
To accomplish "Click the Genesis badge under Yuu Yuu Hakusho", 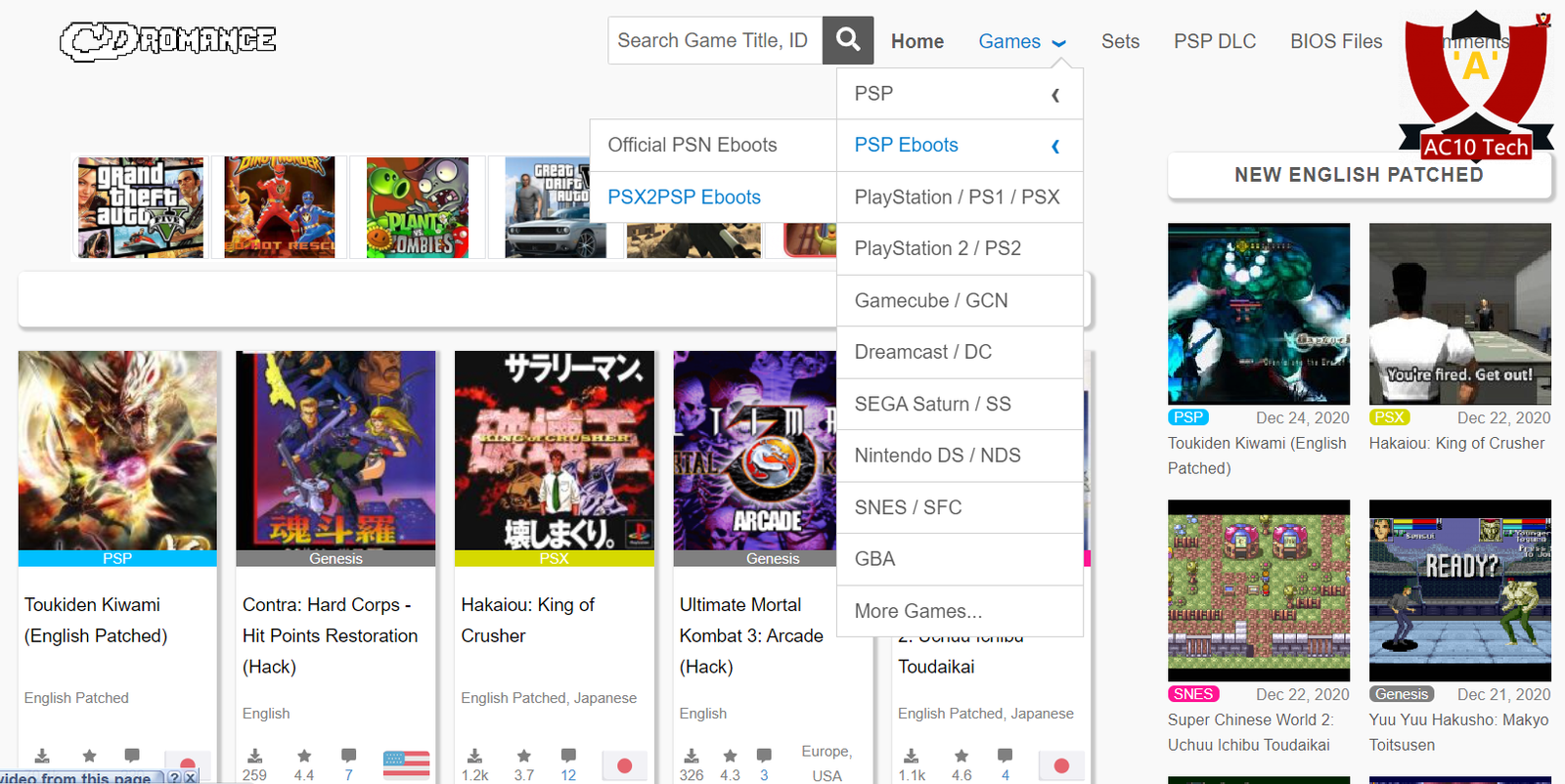I will (x=1402, y=694).
